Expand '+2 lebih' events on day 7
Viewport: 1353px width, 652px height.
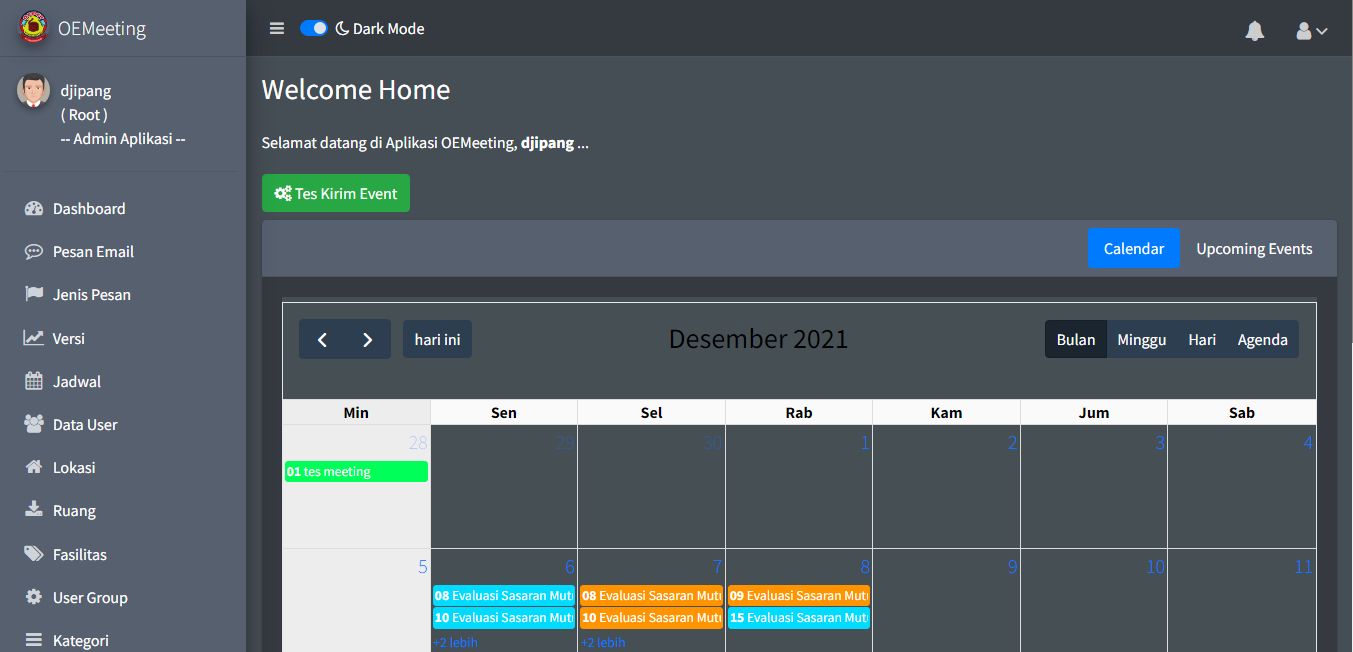[x=603, y=643]
